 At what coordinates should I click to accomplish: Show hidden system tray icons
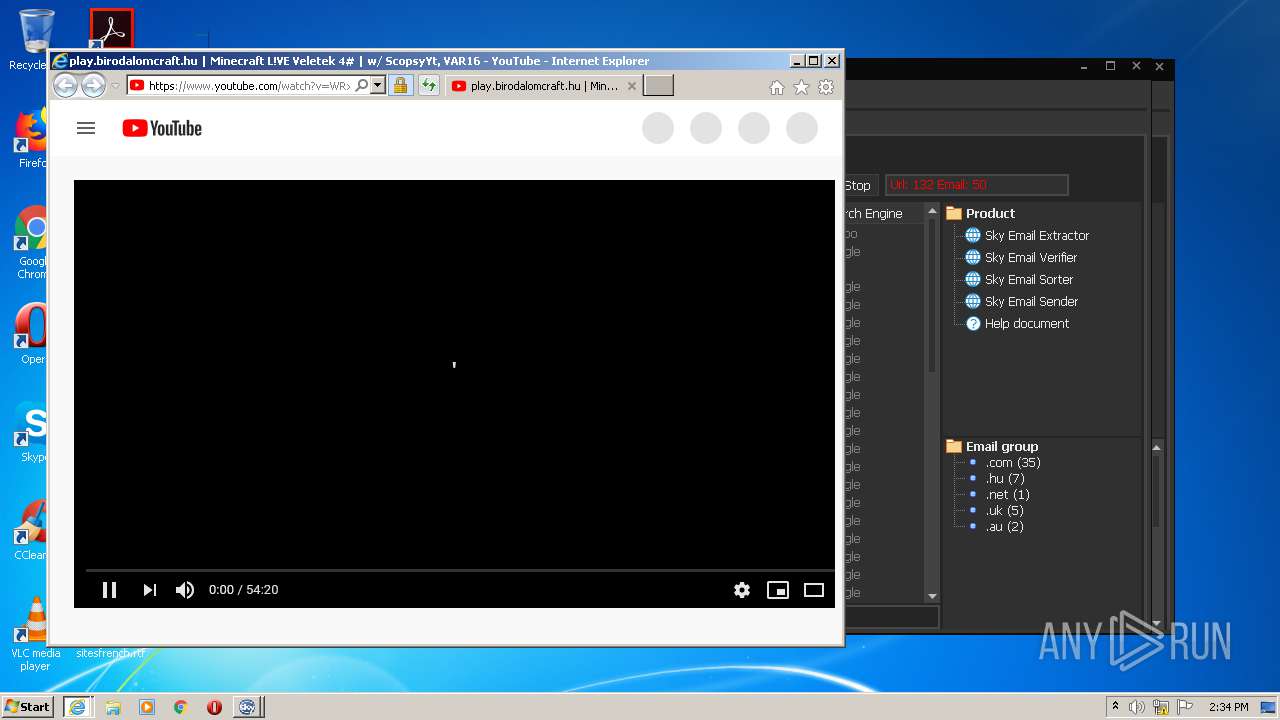[x=1116, y=707]
